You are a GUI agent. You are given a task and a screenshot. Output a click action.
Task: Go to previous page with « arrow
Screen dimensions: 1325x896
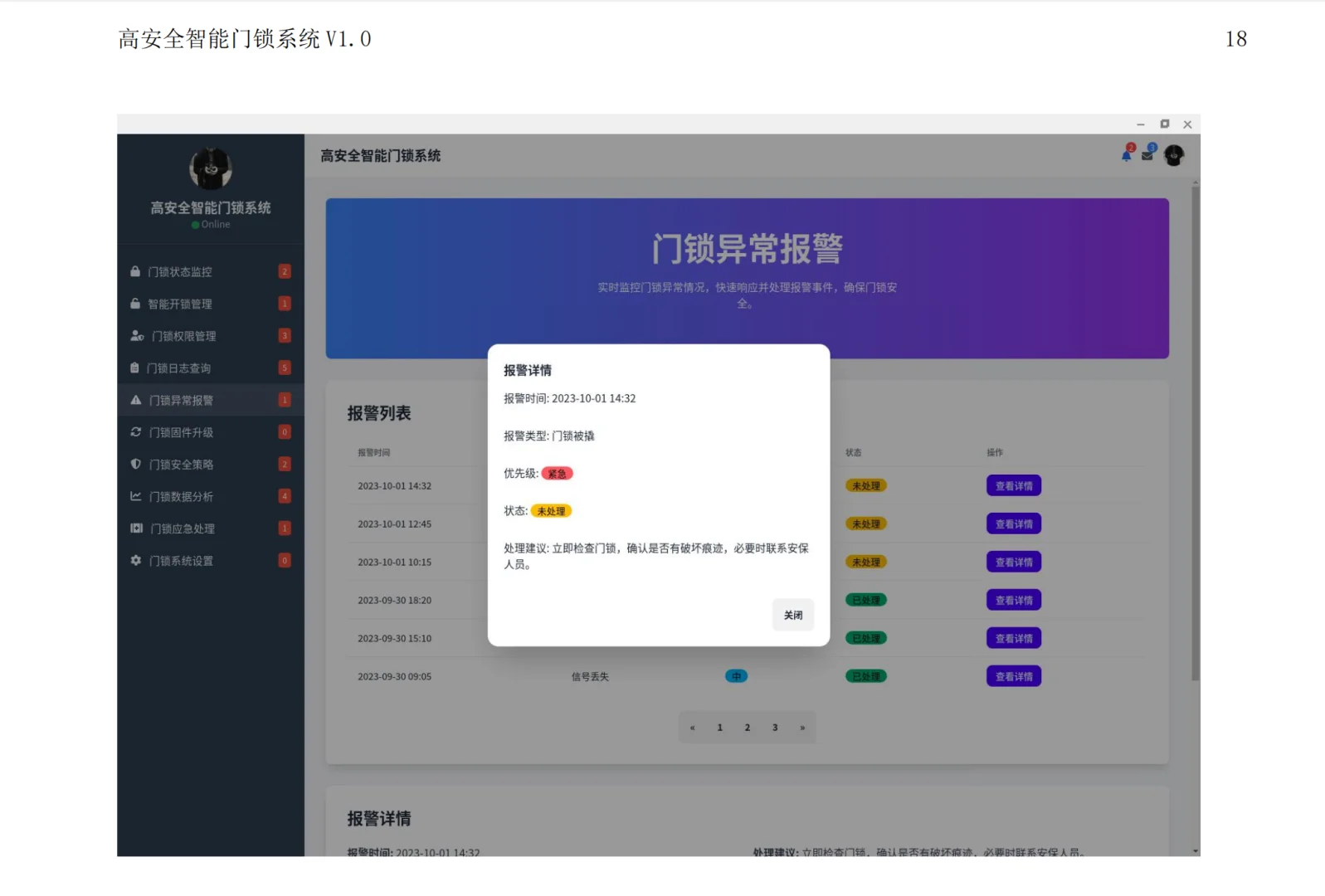pyautogui.click(x=692, y=728)
